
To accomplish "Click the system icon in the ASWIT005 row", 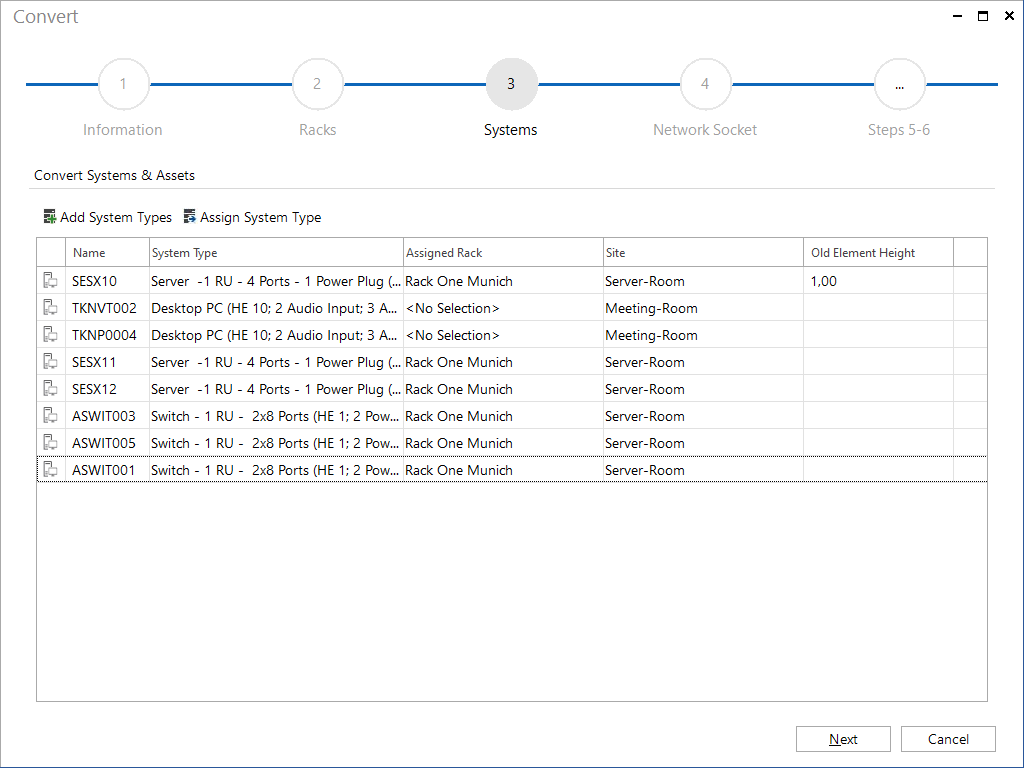I will (50, 443).
